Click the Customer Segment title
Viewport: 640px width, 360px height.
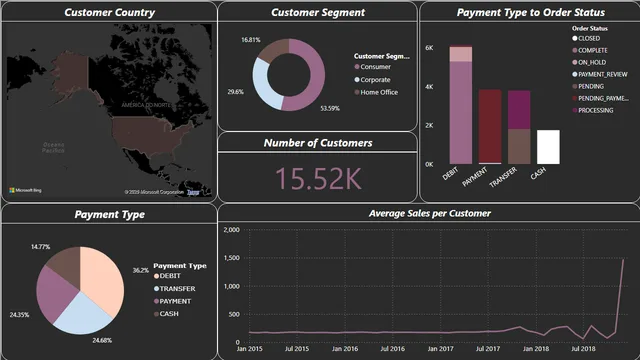[318, 13]
